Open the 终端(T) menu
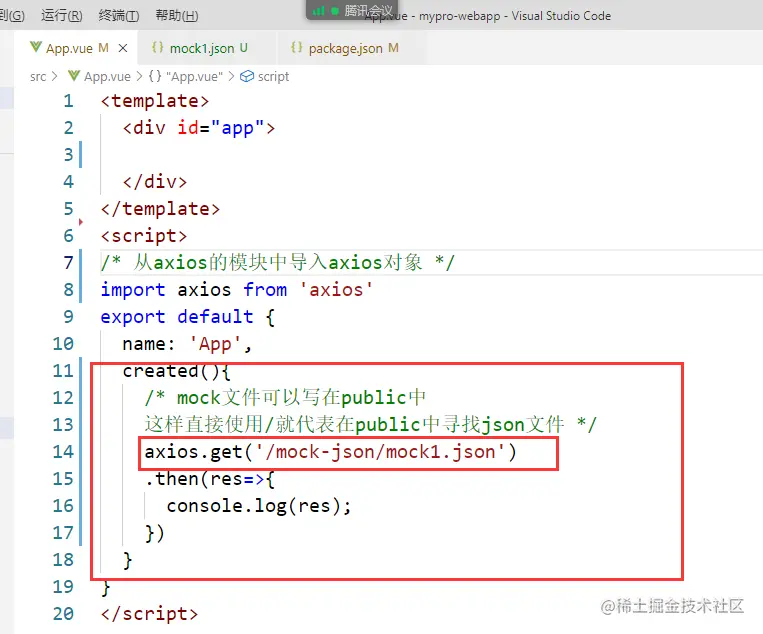 pyautogui.click(x=119, y=16)
